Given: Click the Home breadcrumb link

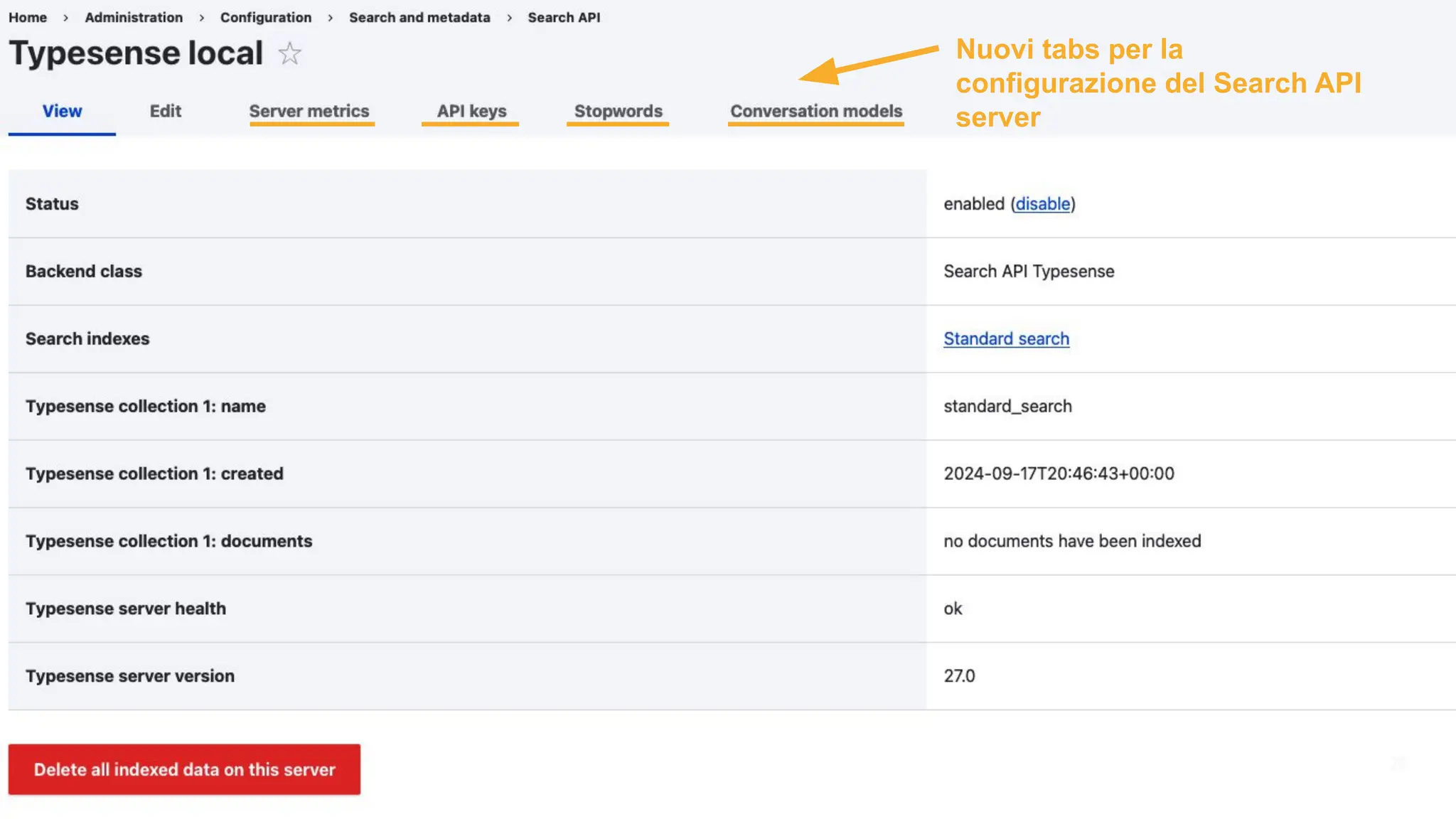Looking at the screenshot, I should click(28, 17).
